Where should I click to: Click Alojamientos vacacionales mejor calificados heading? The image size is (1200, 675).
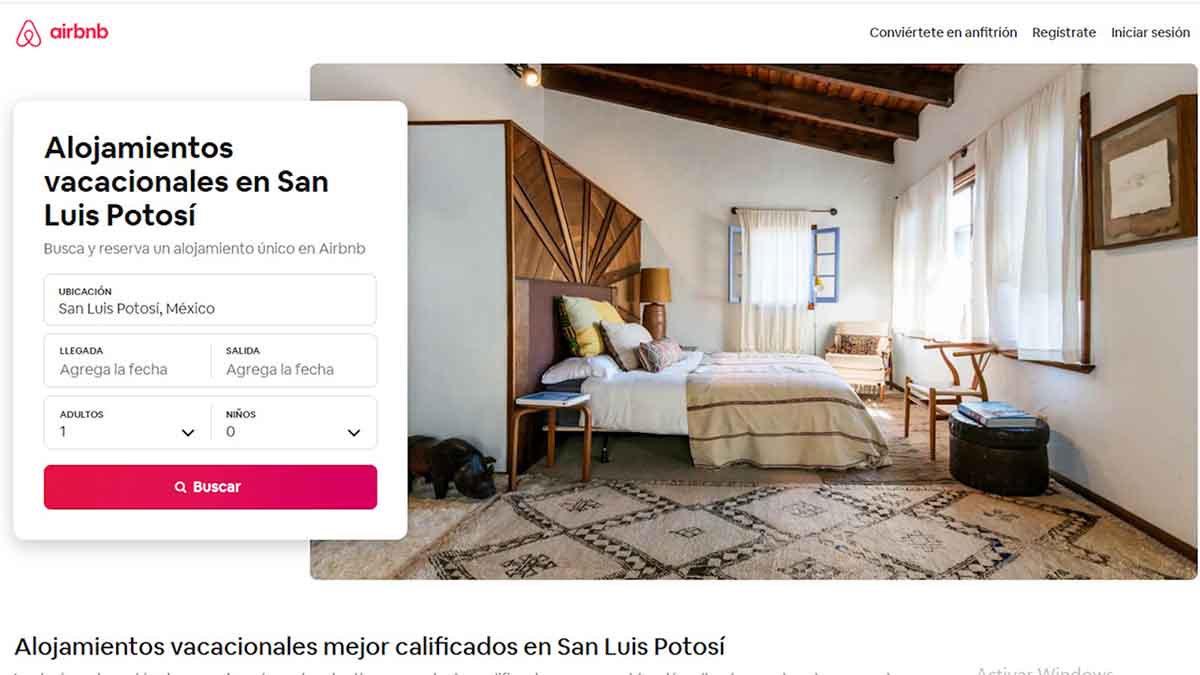369,646
